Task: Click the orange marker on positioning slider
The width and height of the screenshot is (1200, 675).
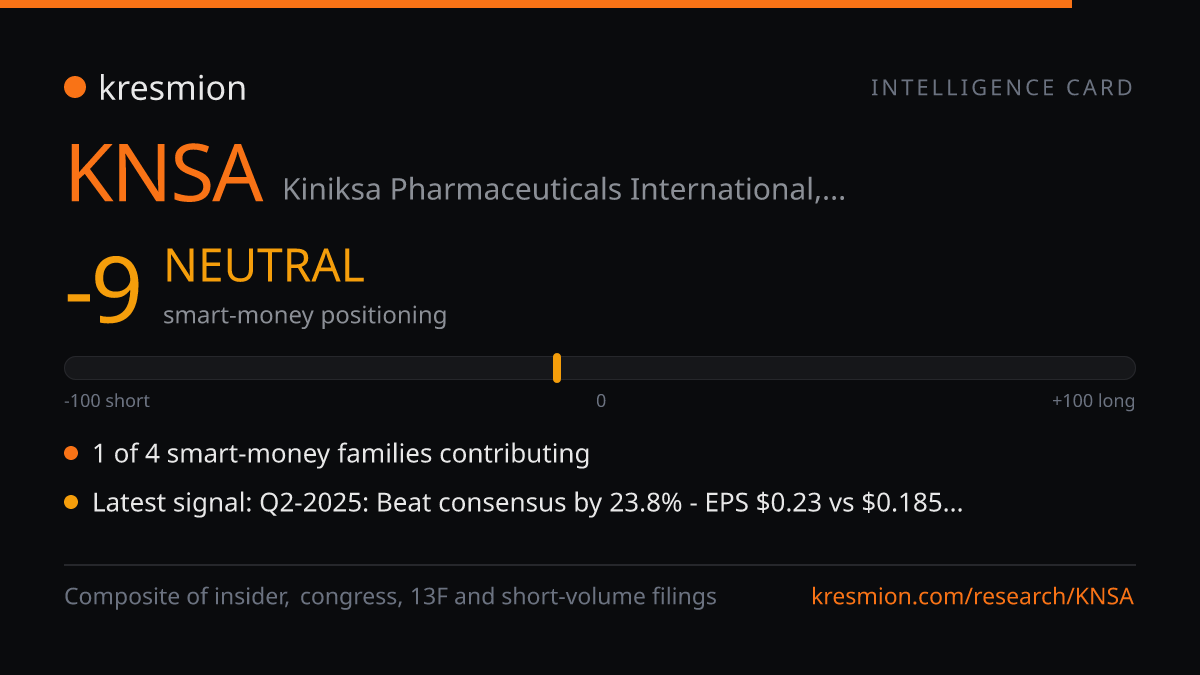Action: 556,368
